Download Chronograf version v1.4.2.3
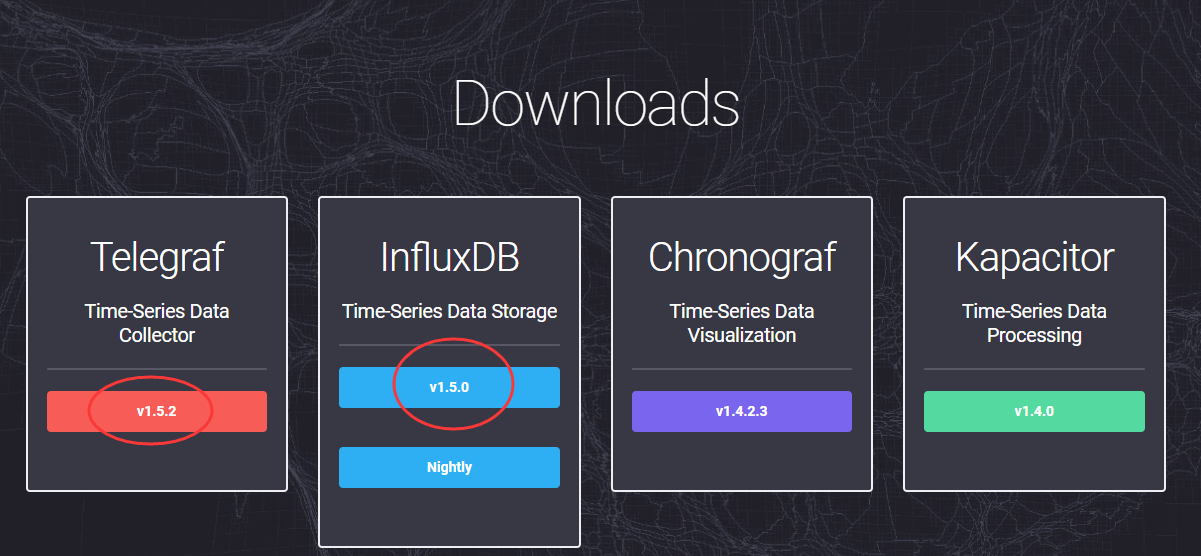Image resolution: width=1201 pixels, height=556 pixels. tap(742, 411)
